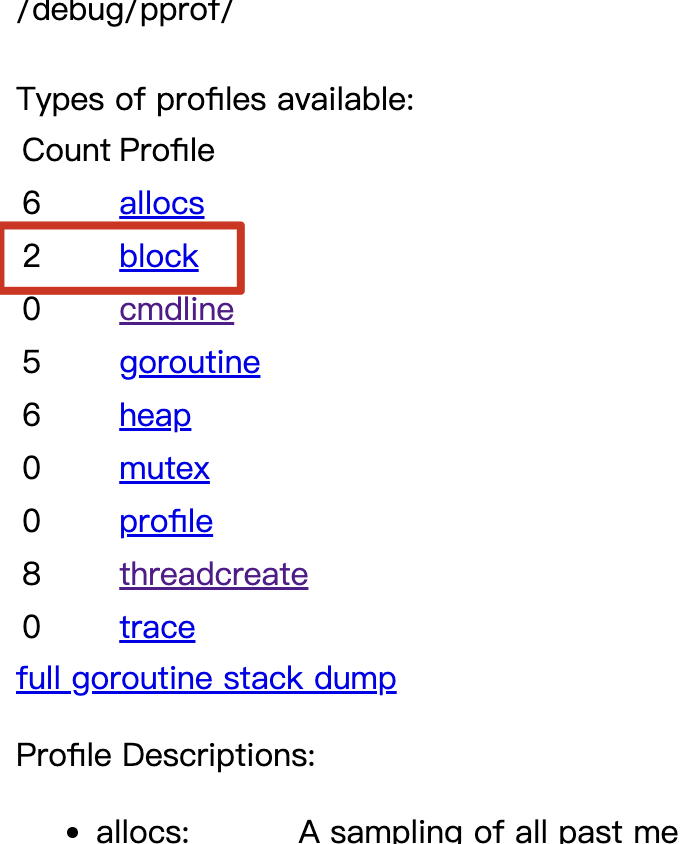This screenshot has height=844, width=680.
Task: Click the count 2 beside block
Action: click(32, 257)
